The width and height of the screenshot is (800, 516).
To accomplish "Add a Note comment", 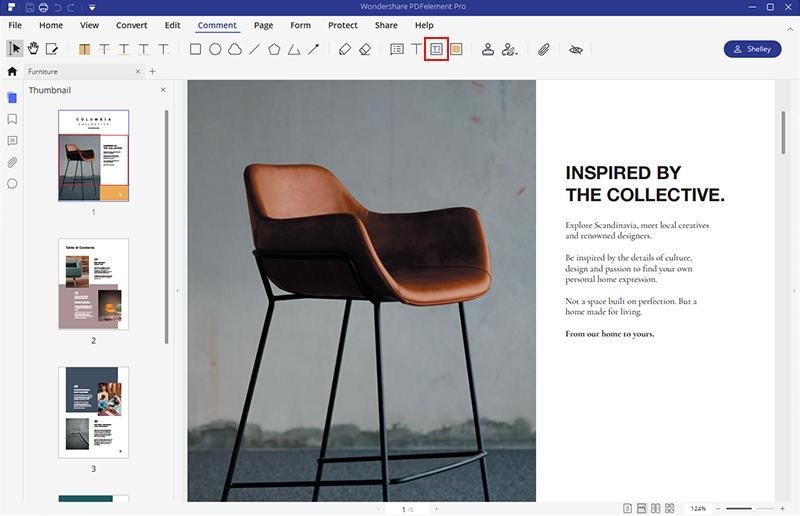I will 397,49.
